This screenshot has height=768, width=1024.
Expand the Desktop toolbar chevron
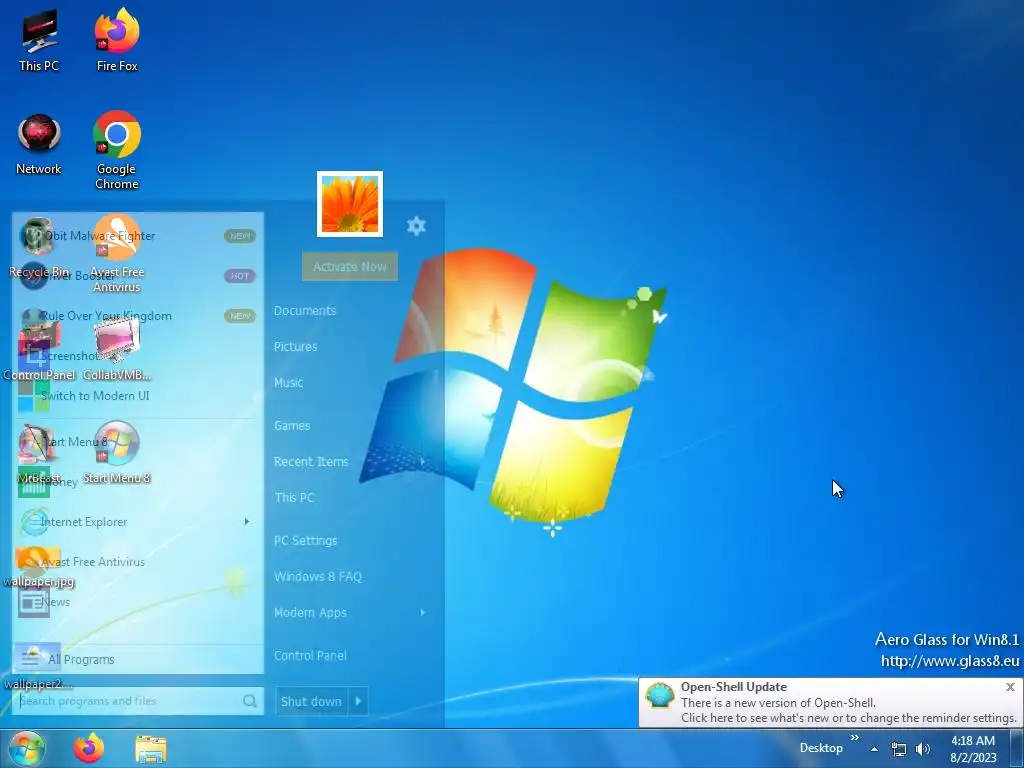854,738
